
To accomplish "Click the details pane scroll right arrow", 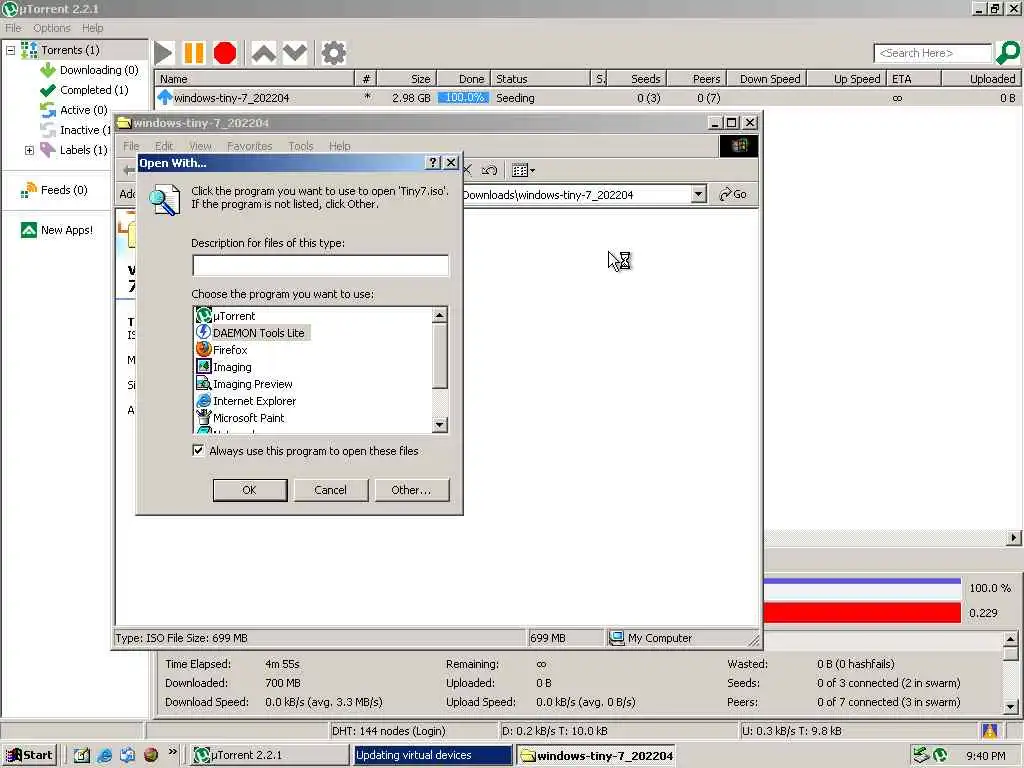I will click(x=1013, y=537).
